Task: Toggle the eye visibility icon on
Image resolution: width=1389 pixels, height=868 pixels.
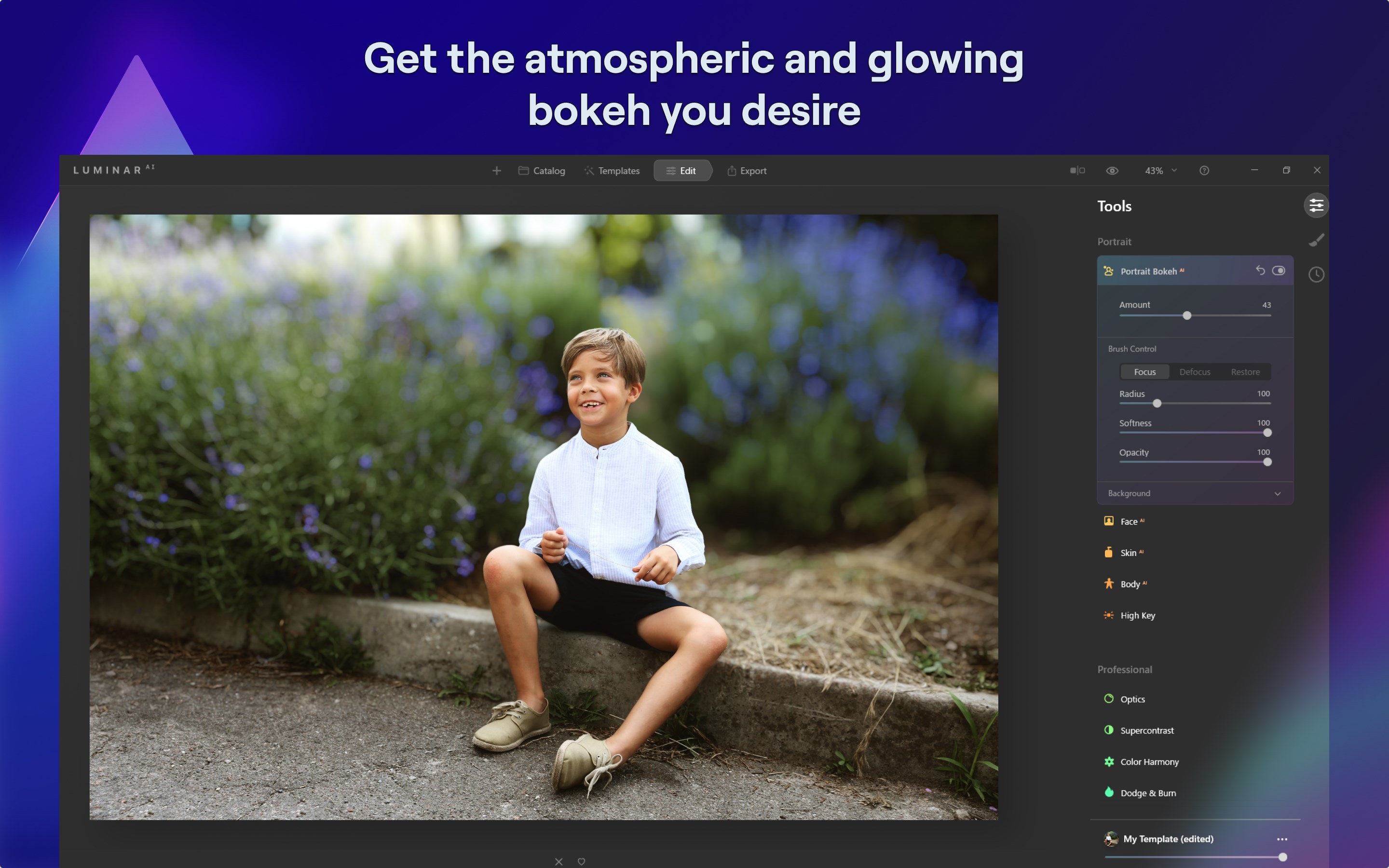Action: tap(1111, 170)
